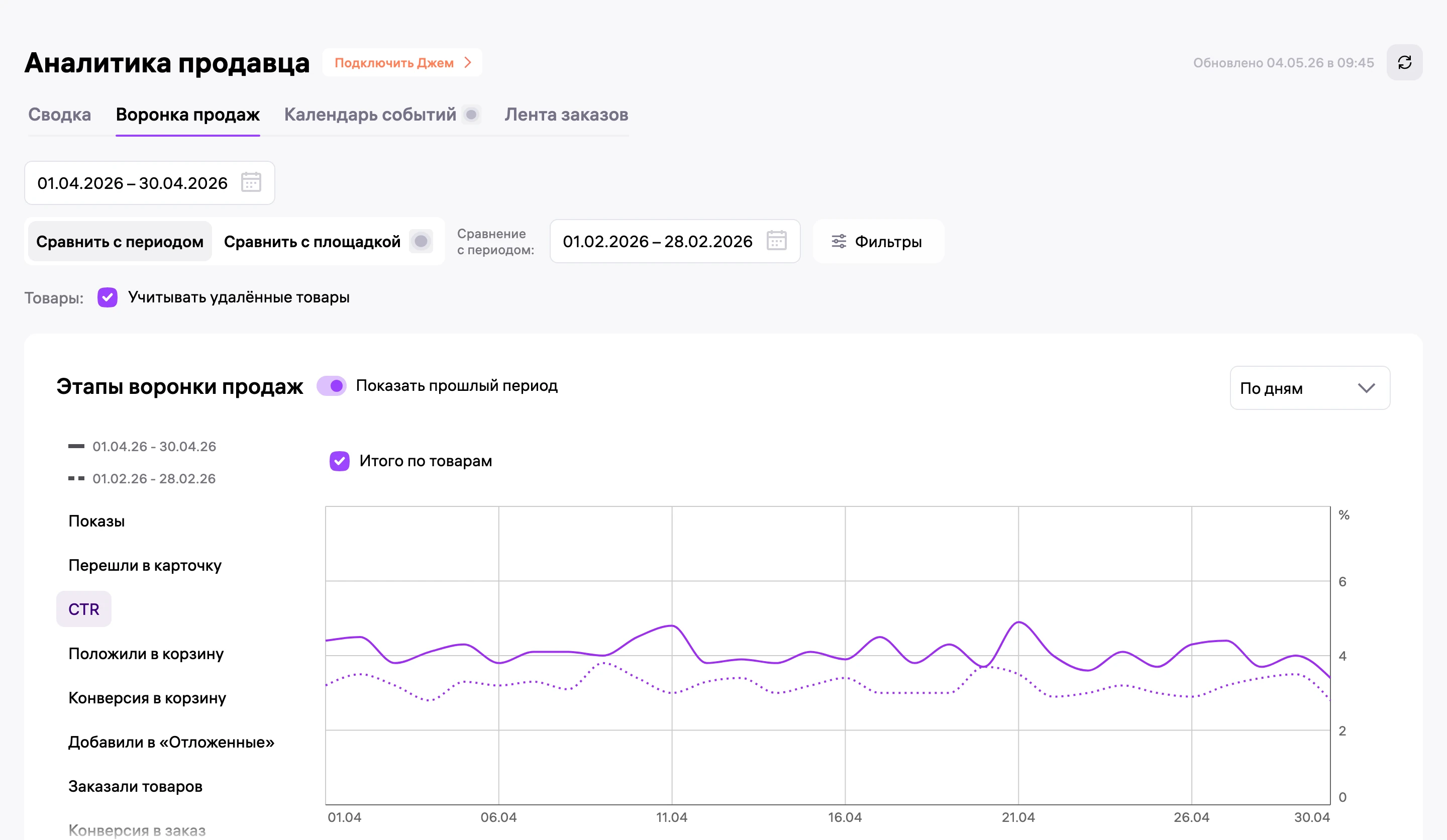Select Добавили в «Отложенные» stage
This screenshot has height=840, width=1447.
[x=171, y=742]
